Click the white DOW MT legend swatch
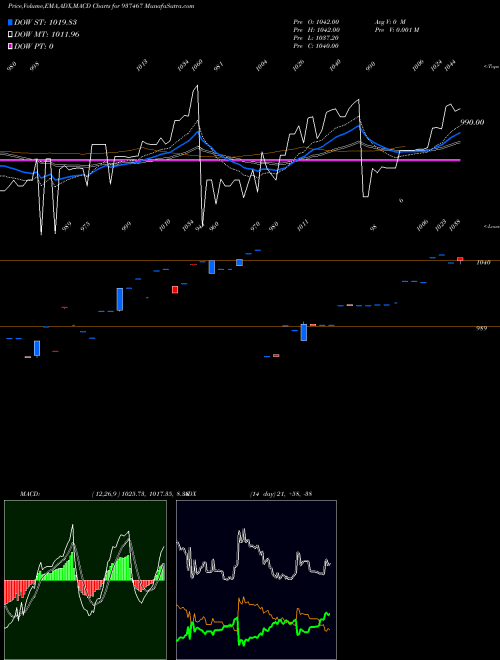The image size is (500, 660). point(11,35)
